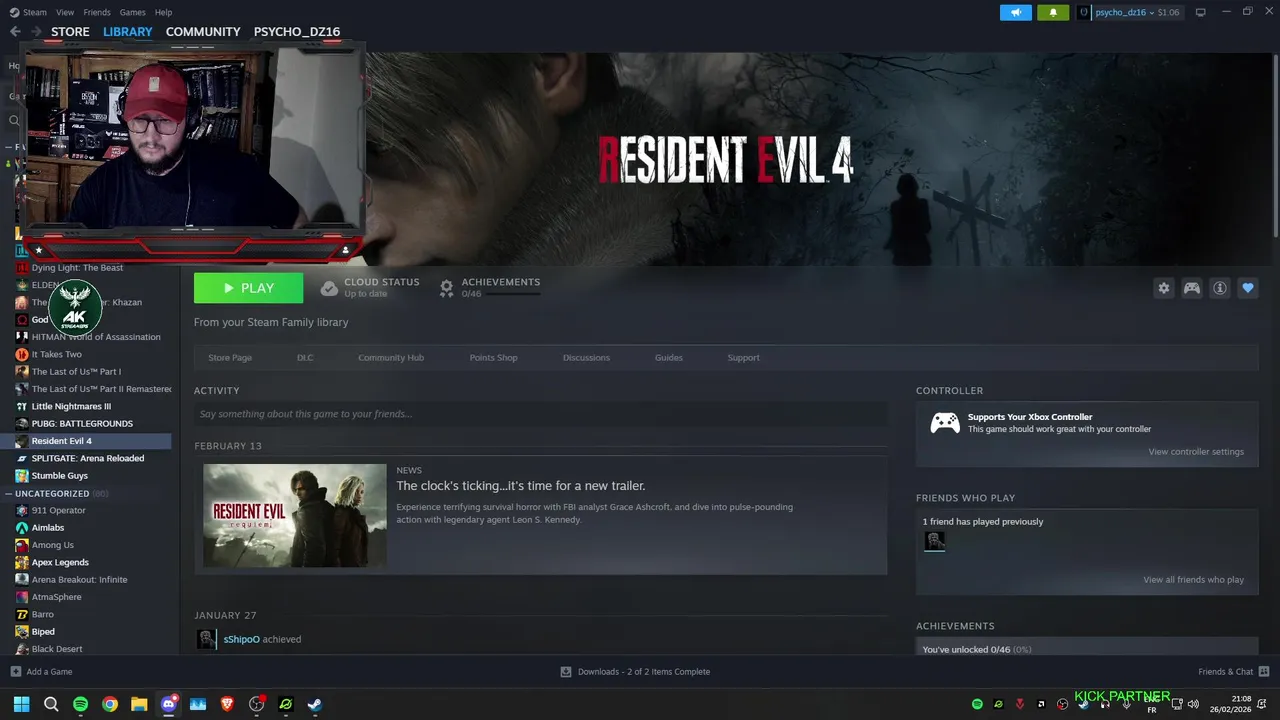Image resolution: width=1280 pixels, height=720 pixels.
Task: Click the Steam icon in the taskbar
Action: pyautogui.click(x=314, y=704)
